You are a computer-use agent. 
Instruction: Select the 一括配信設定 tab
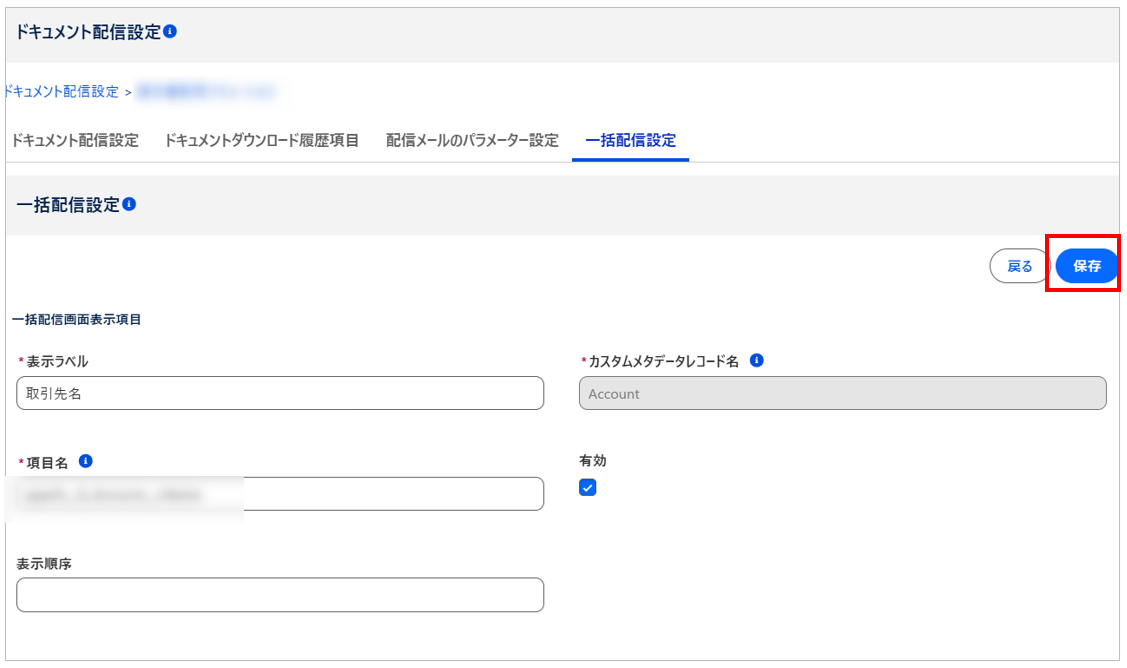pyautogui.click(x=630, y=140)
